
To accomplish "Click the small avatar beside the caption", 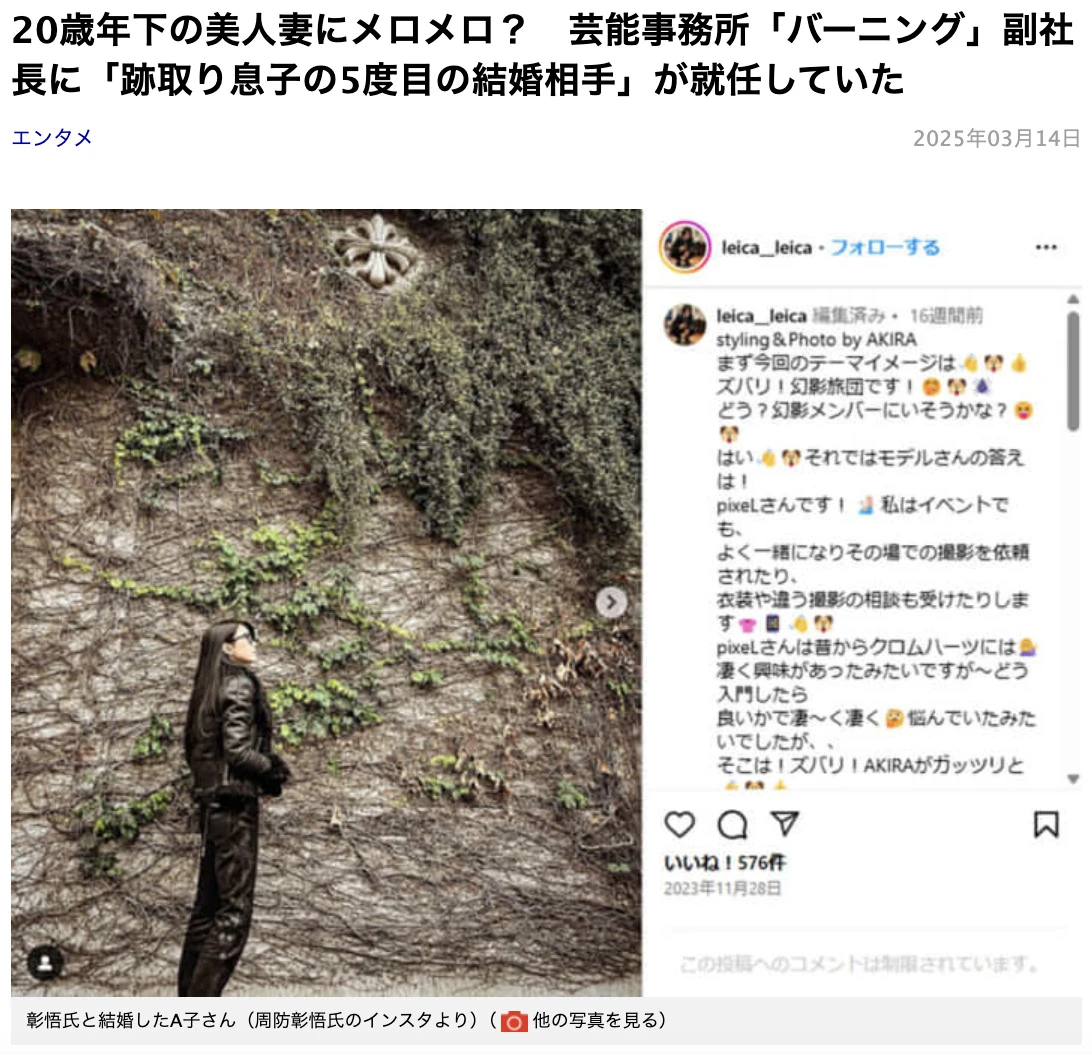I will point(685,325).
